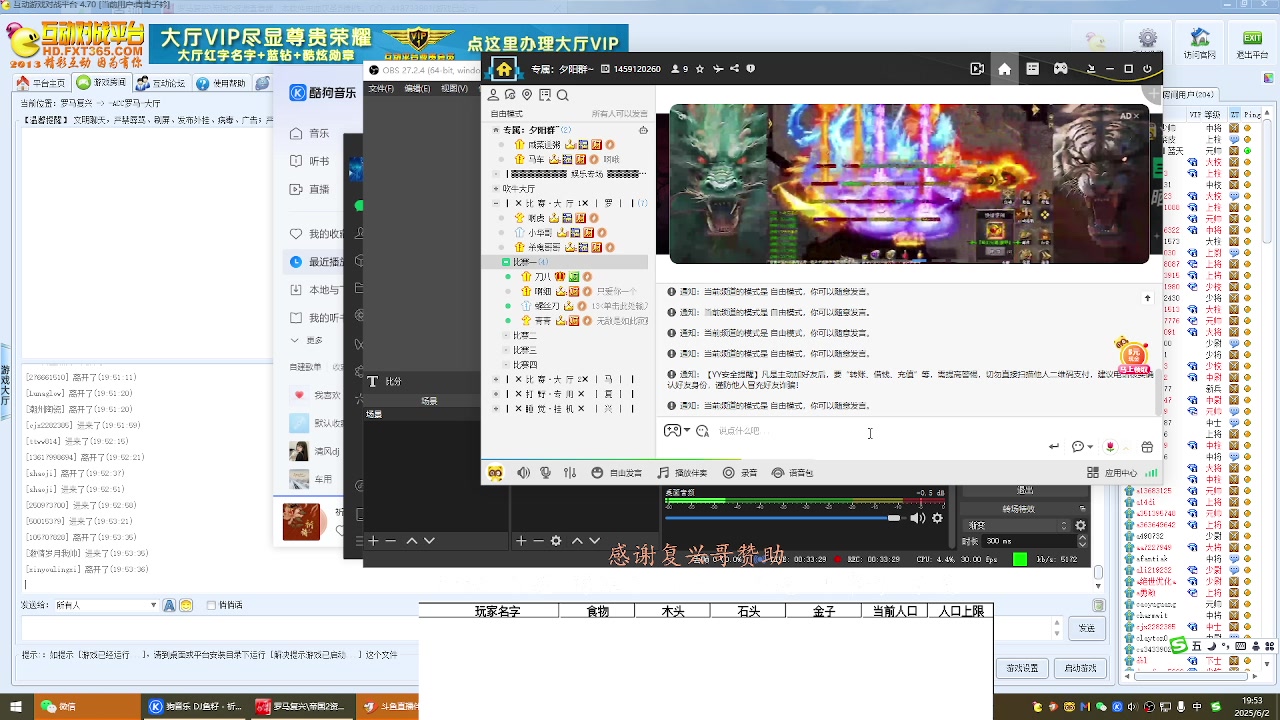Expand the 睡觉·挂机 channel row
The width and height of the screenshot is (1280, 720).
click(496, 408)
